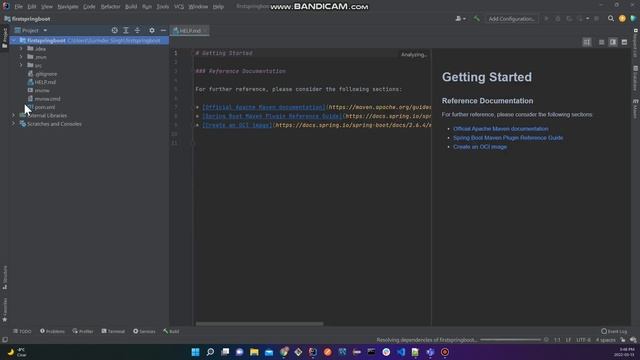The width and height of the screenshot is (640, 360).
Task: Open Spring Boot Maven Plugin Reference Guide link
Action: coord(508,138)
